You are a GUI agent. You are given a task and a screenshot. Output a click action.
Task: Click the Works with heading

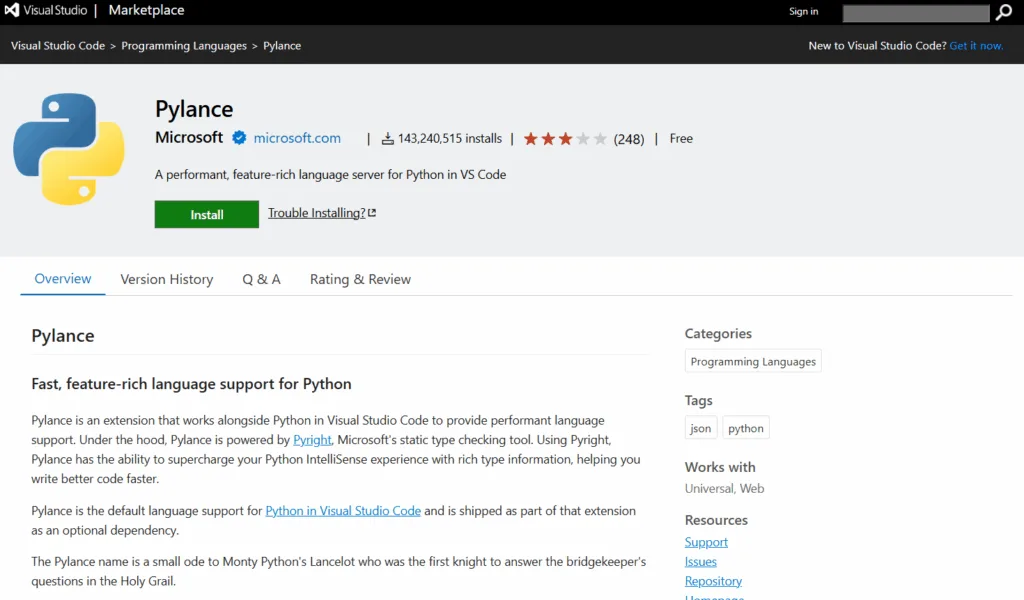[x=720, y=467]
